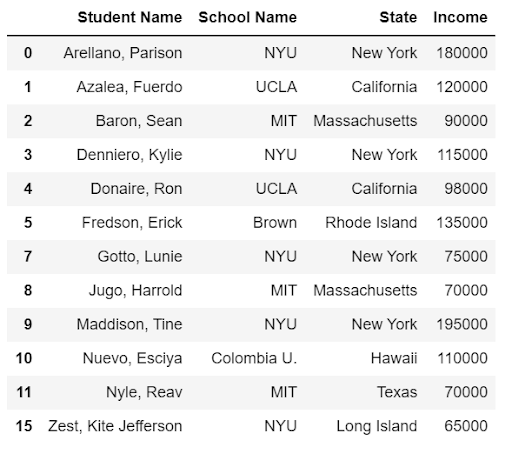Select the Hawaii state cell
The width and height of the screenshot is (512, 454).
(x=394, y=359)
